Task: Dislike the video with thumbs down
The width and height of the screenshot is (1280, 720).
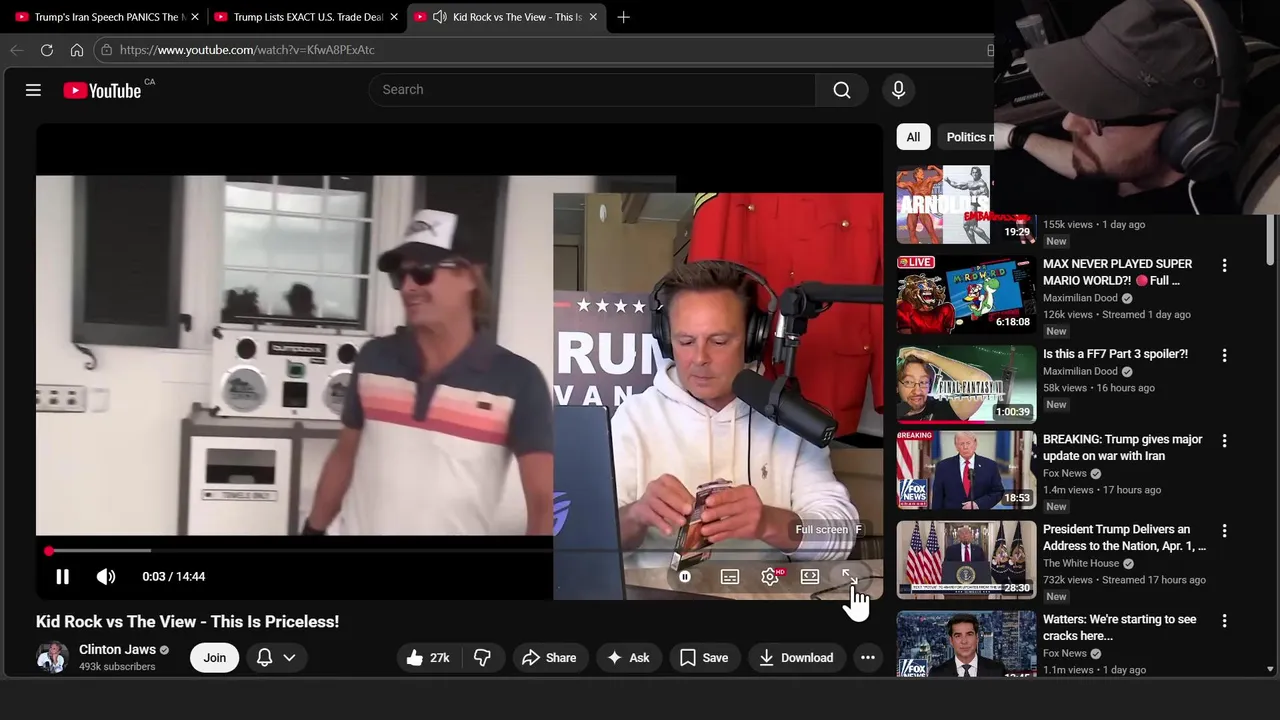Action: [482, 657]
